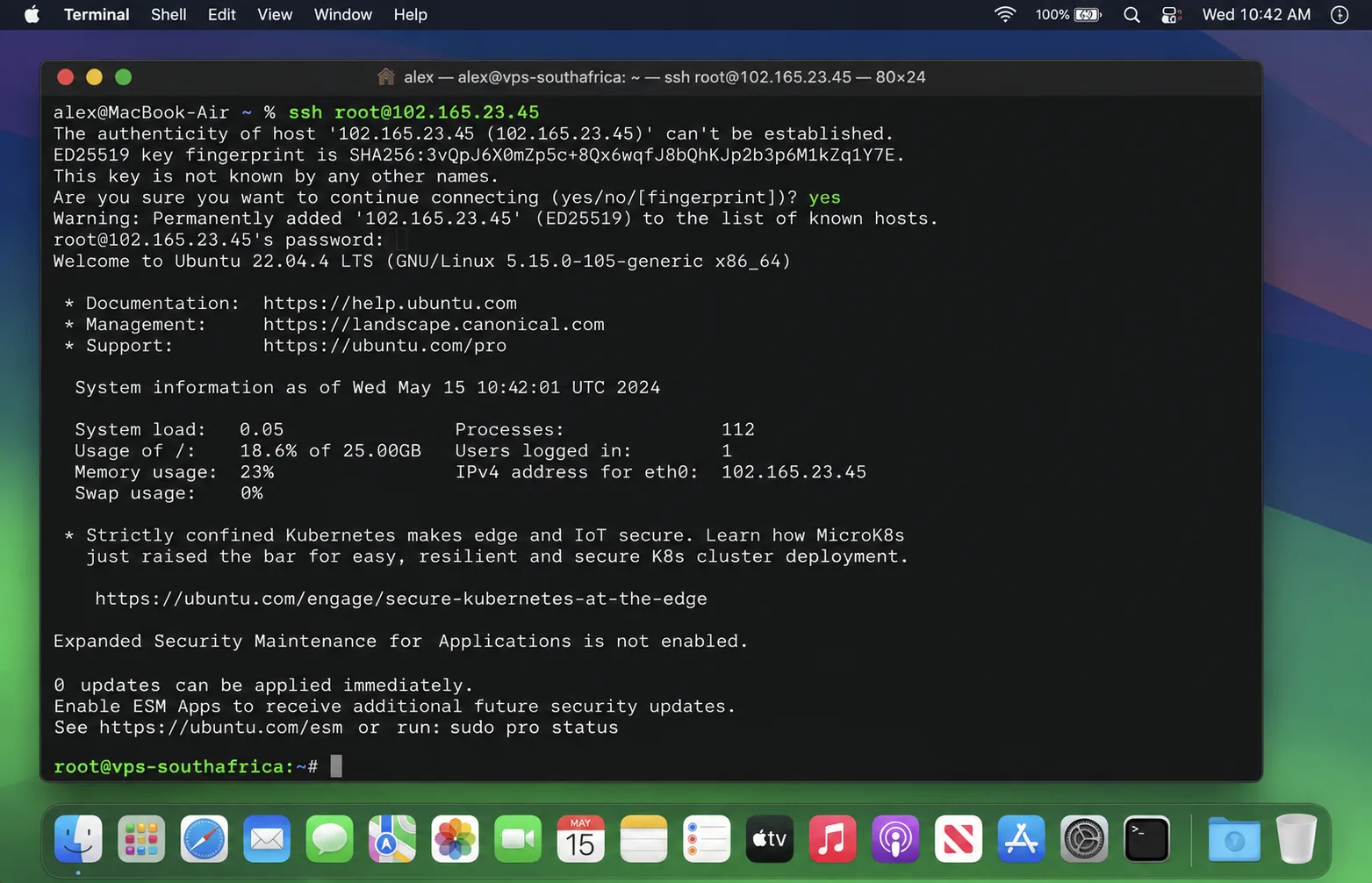The height and width of the screenshot is (883, 1372).
Task: Open Notes from the Dock
Action: [x=643, y=839]
